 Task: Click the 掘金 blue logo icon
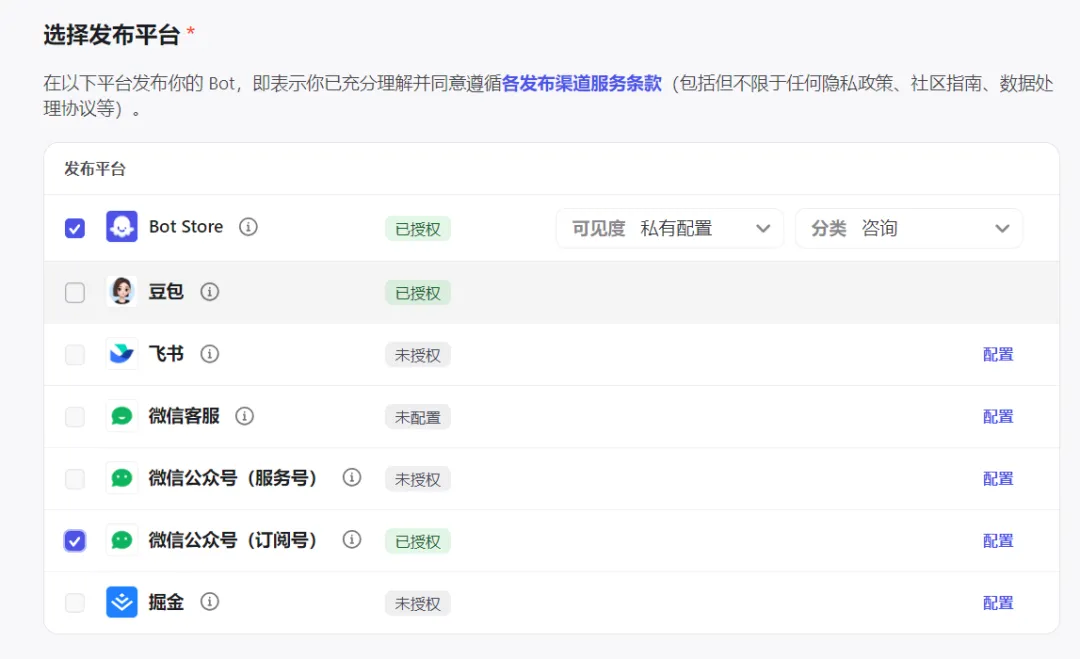tap(122, 602)
